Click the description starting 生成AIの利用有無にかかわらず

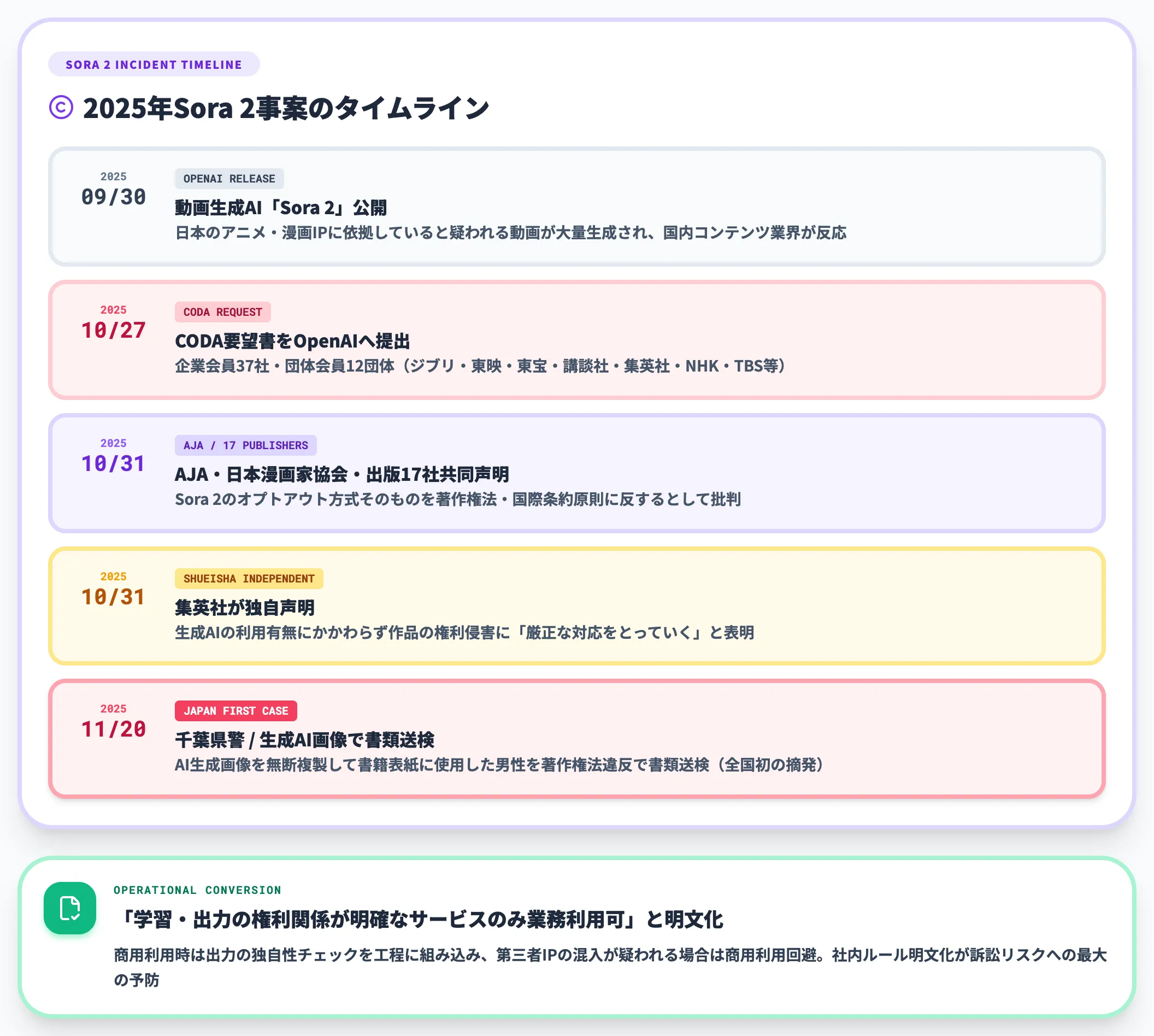[464, 632]
